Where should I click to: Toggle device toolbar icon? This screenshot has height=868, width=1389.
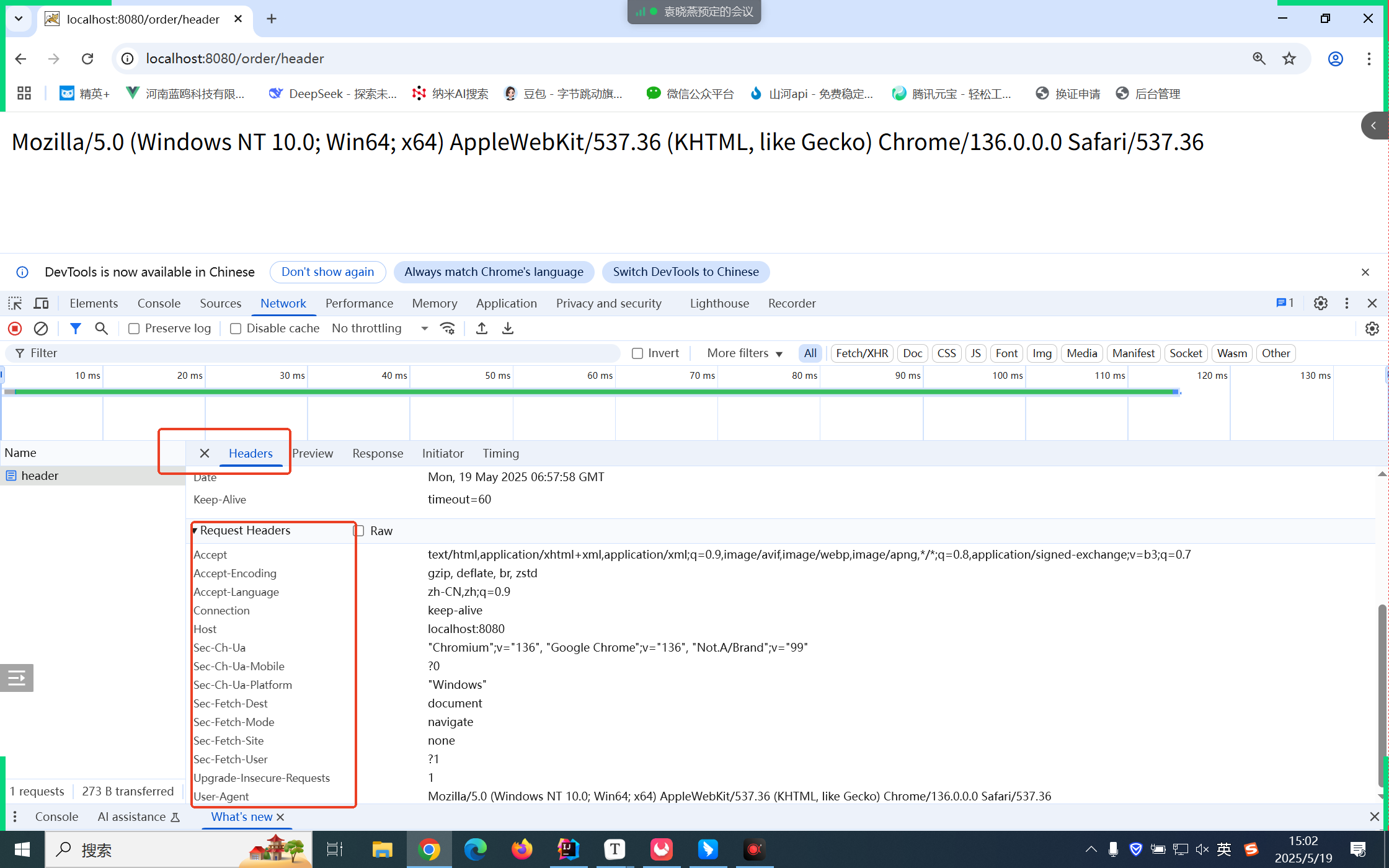pos(42,303)
